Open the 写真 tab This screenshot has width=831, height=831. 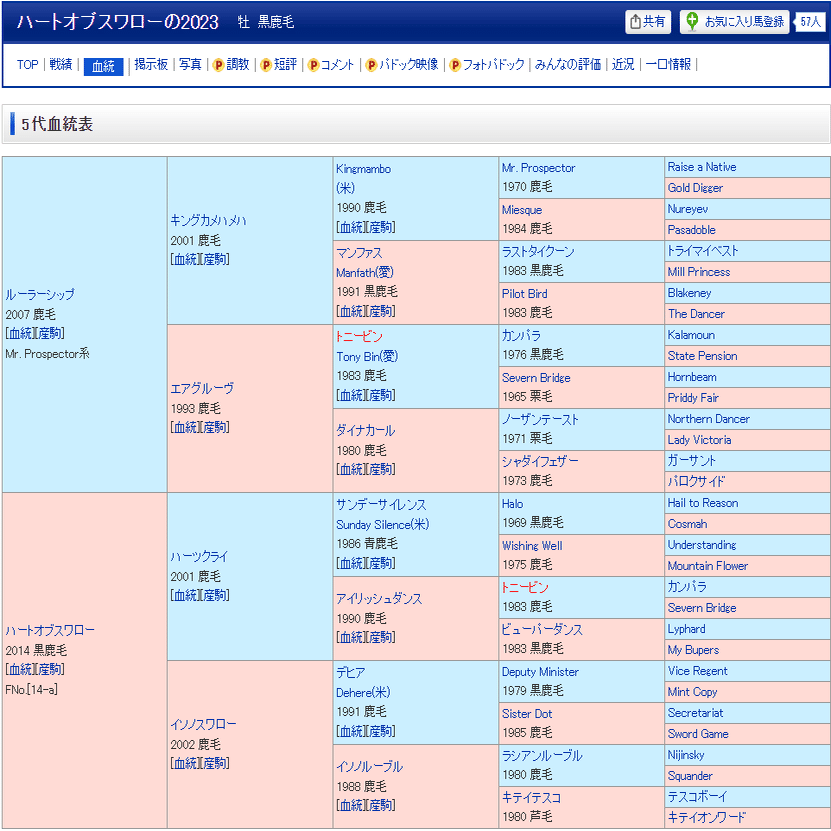click(x=190, y=65)
